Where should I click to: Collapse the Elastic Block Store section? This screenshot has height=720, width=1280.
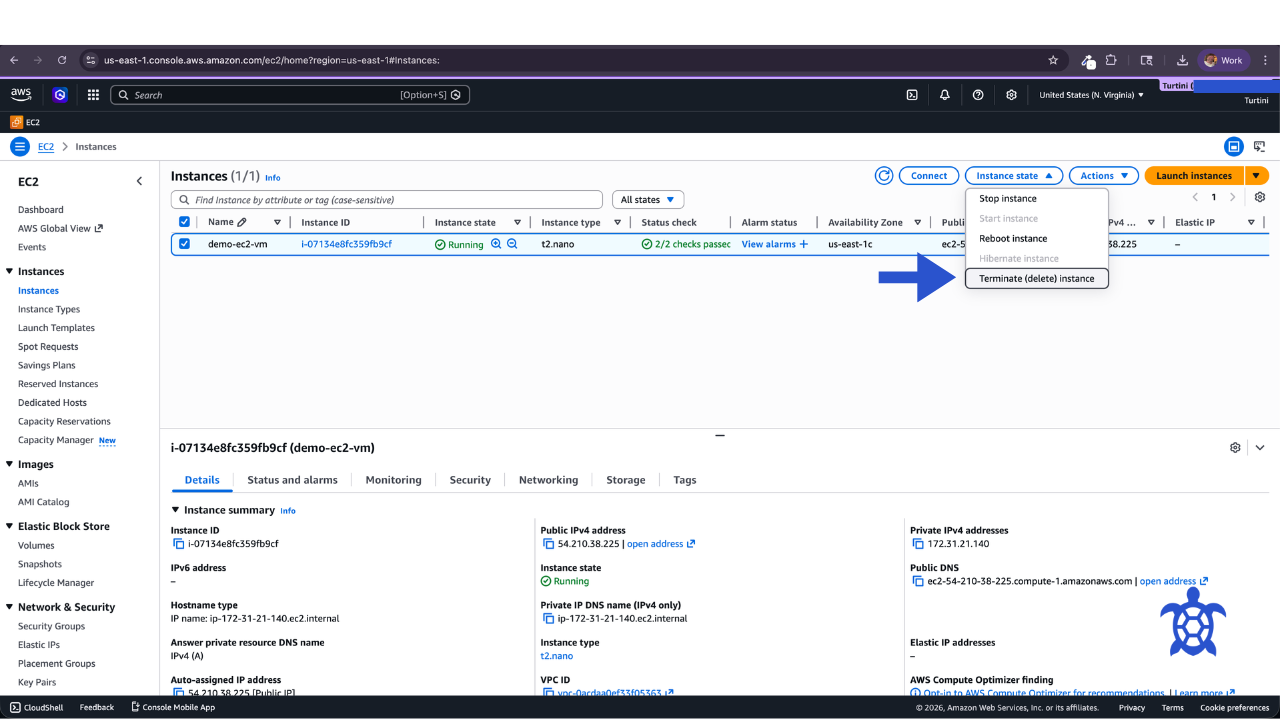tap(10, 526)
